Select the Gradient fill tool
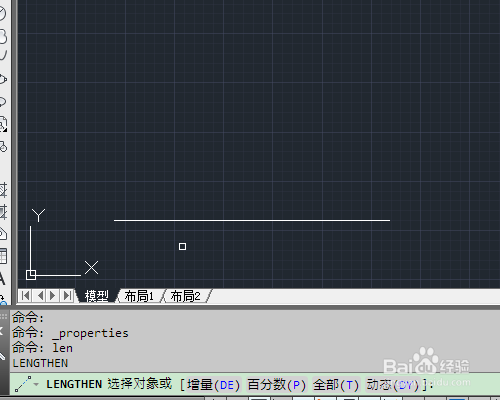 [3, 212]
